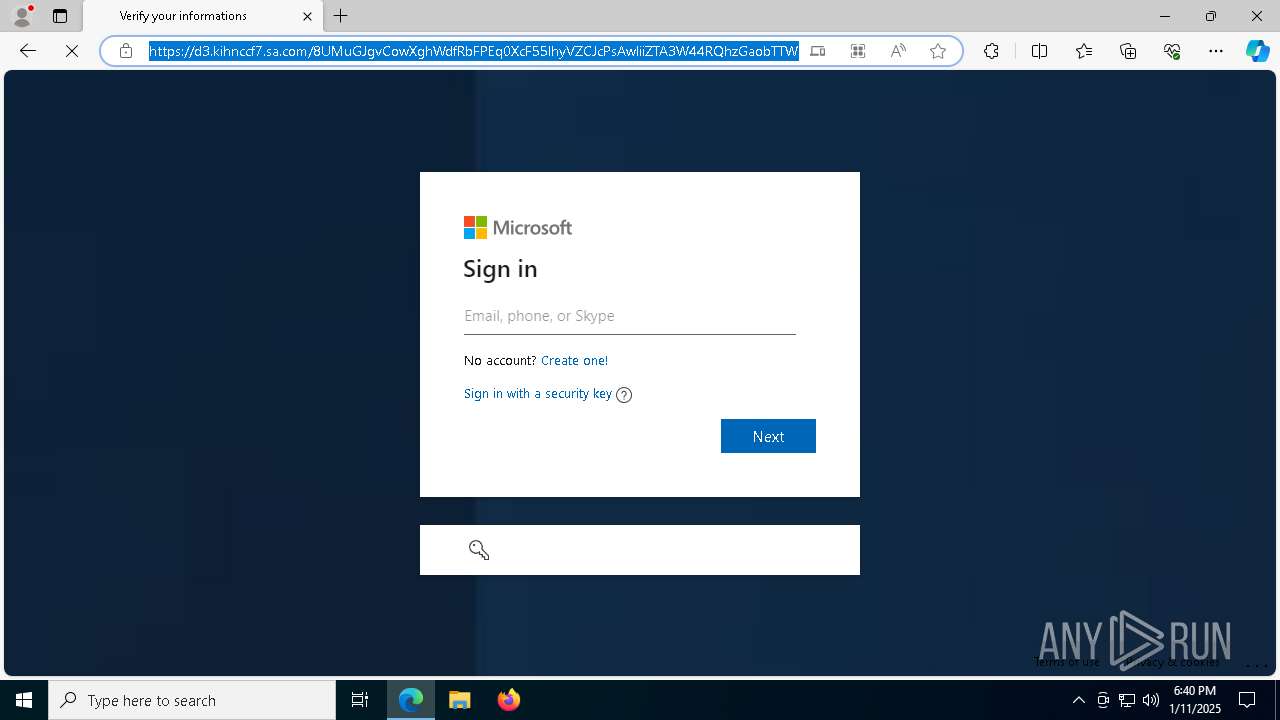Stop loading the page
Image resolution: width=1280 pixels, height=720 pixels.
pos(72,51)
